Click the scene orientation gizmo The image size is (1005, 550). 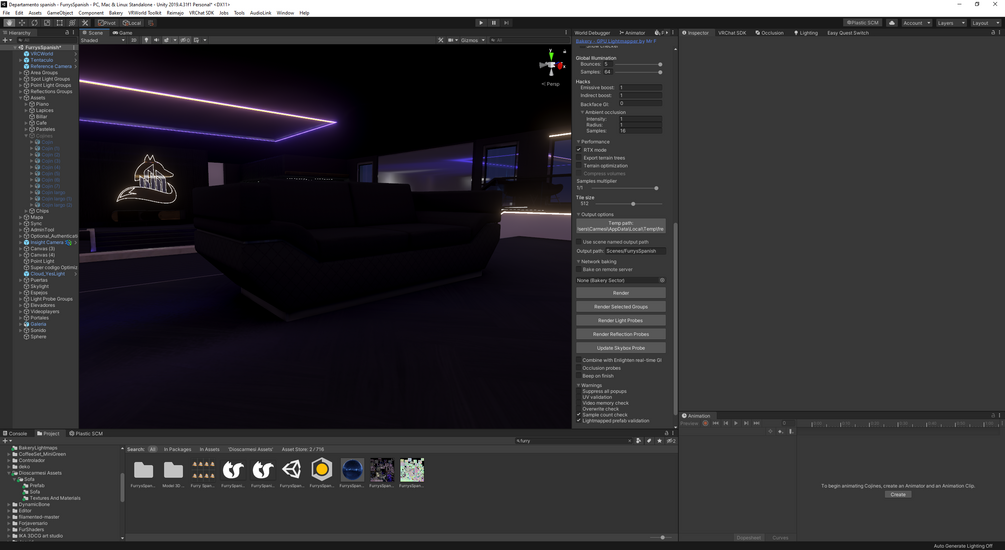tap(551, 65)
